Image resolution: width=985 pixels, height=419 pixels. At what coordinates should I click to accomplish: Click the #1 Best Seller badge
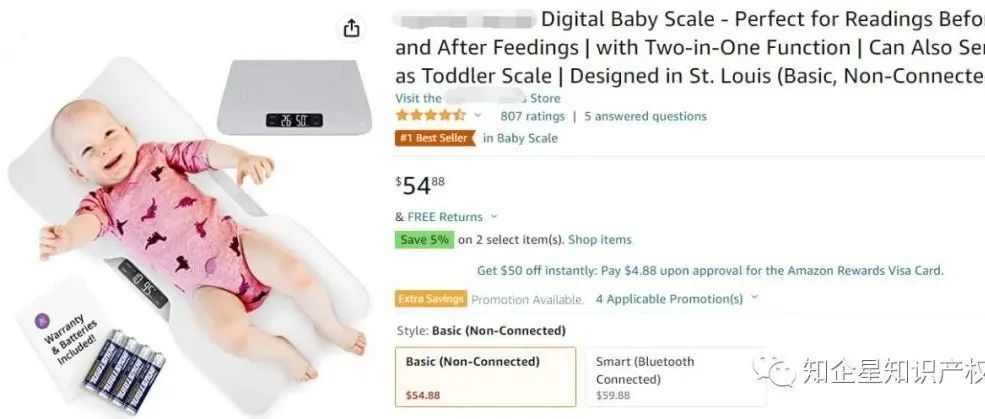(435, 138)
